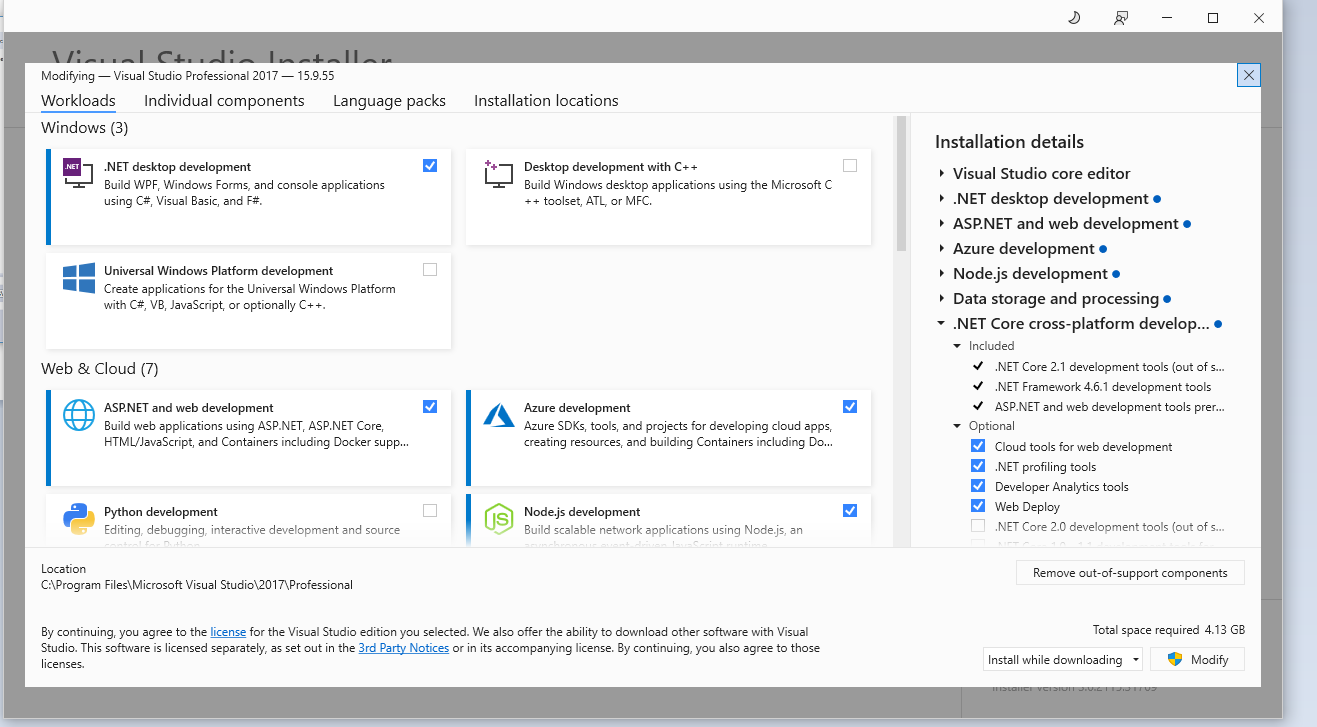This screenshot has width=1317, height=727.
Task: Open the Install while downloading dropdown
Action: [1063, 659]
